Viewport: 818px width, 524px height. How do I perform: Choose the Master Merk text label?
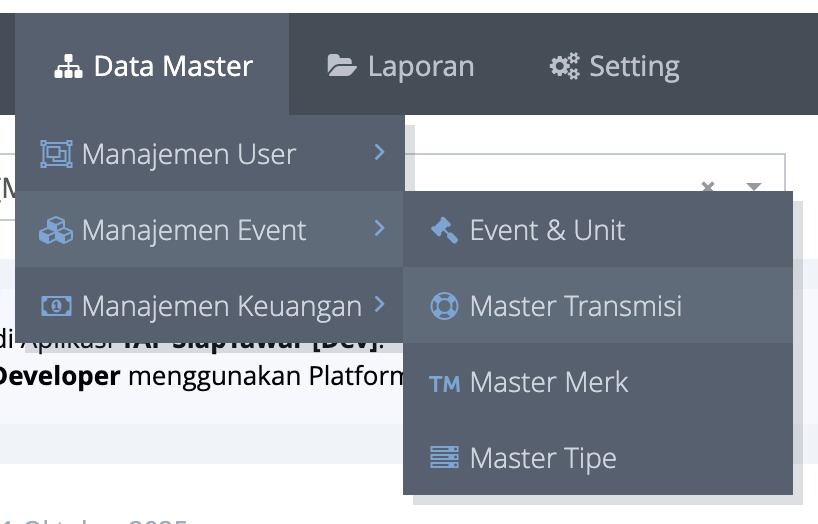549,383
